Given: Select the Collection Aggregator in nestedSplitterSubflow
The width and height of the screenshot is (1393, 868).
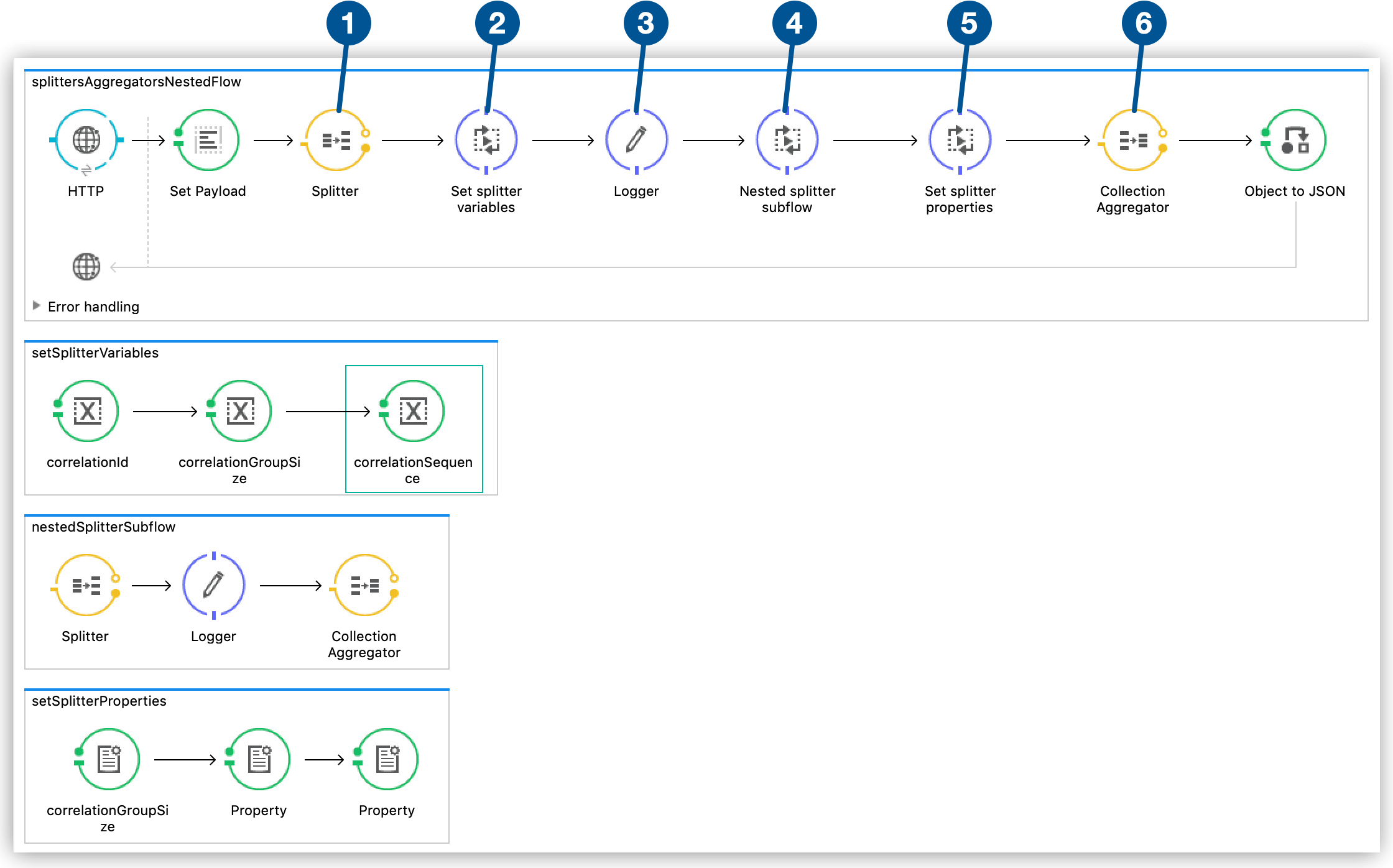Looking at the screenshot, I should tap(364, 584).
